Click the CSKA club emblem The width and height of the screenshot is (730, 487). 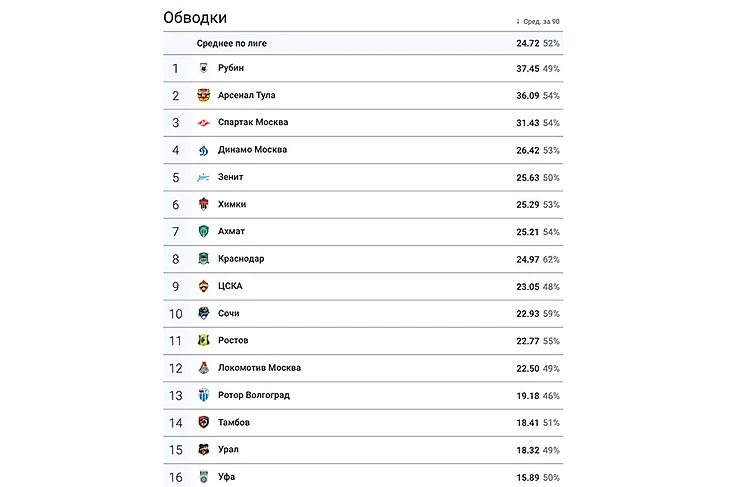pos(203,286)
